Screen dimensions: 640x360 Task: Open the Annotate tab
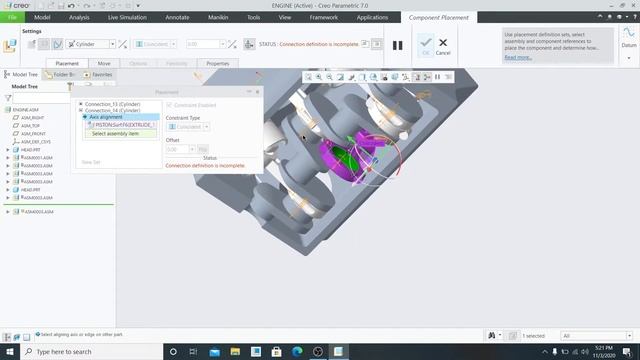(177, 17)
